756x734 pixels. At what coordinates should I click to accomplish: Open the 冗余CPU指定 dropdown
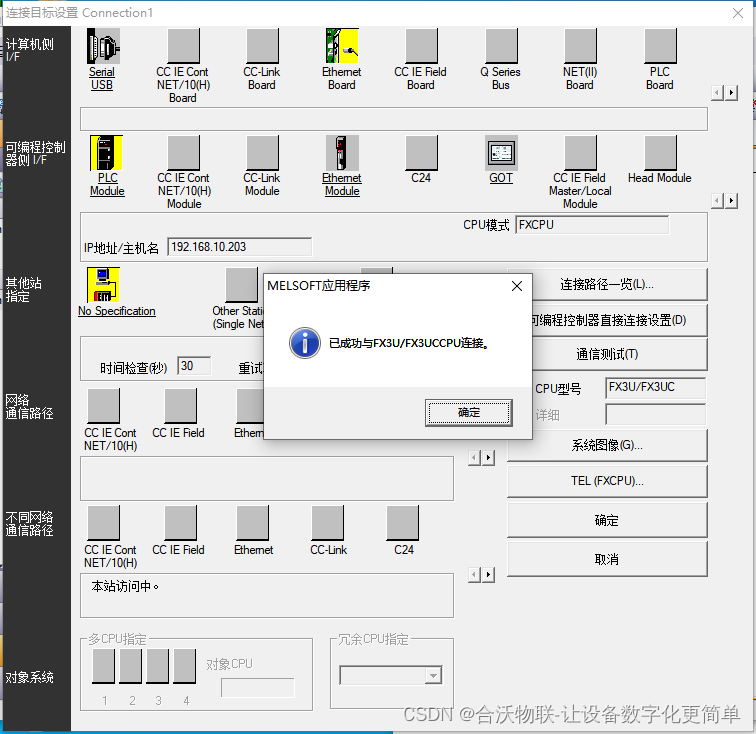(x=433, y=675)
